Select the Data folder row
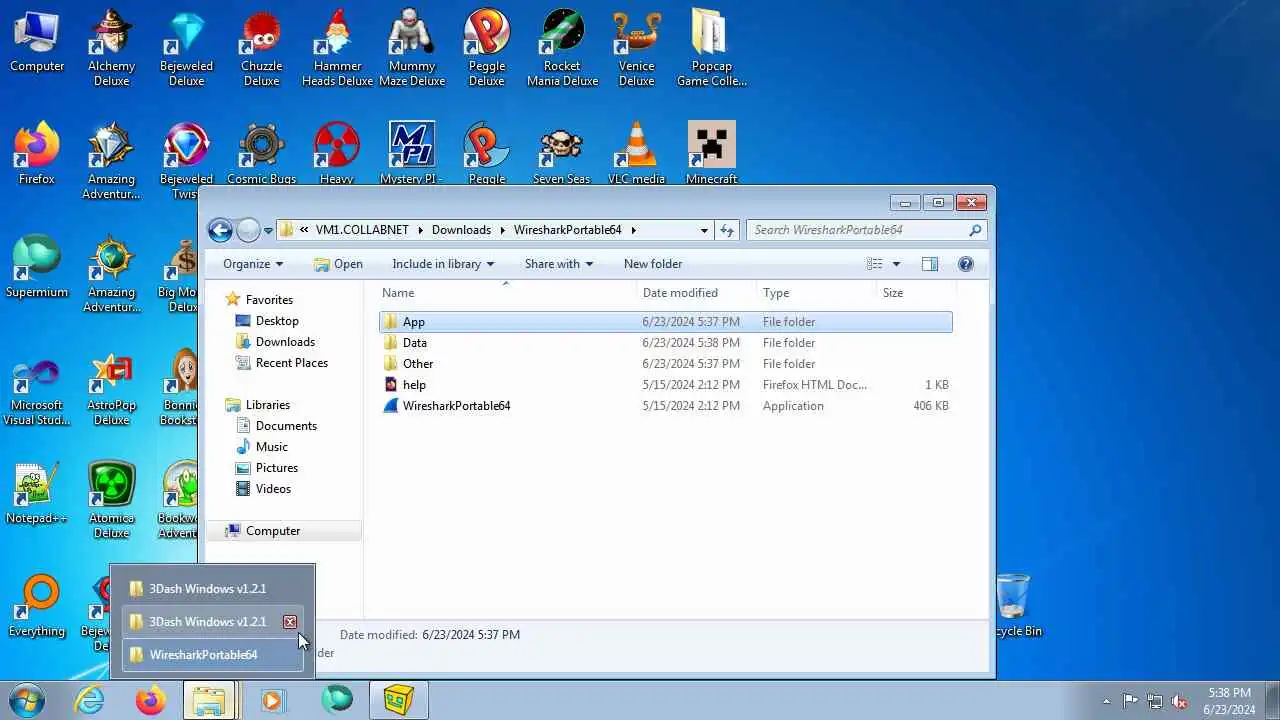 (665, 343)
